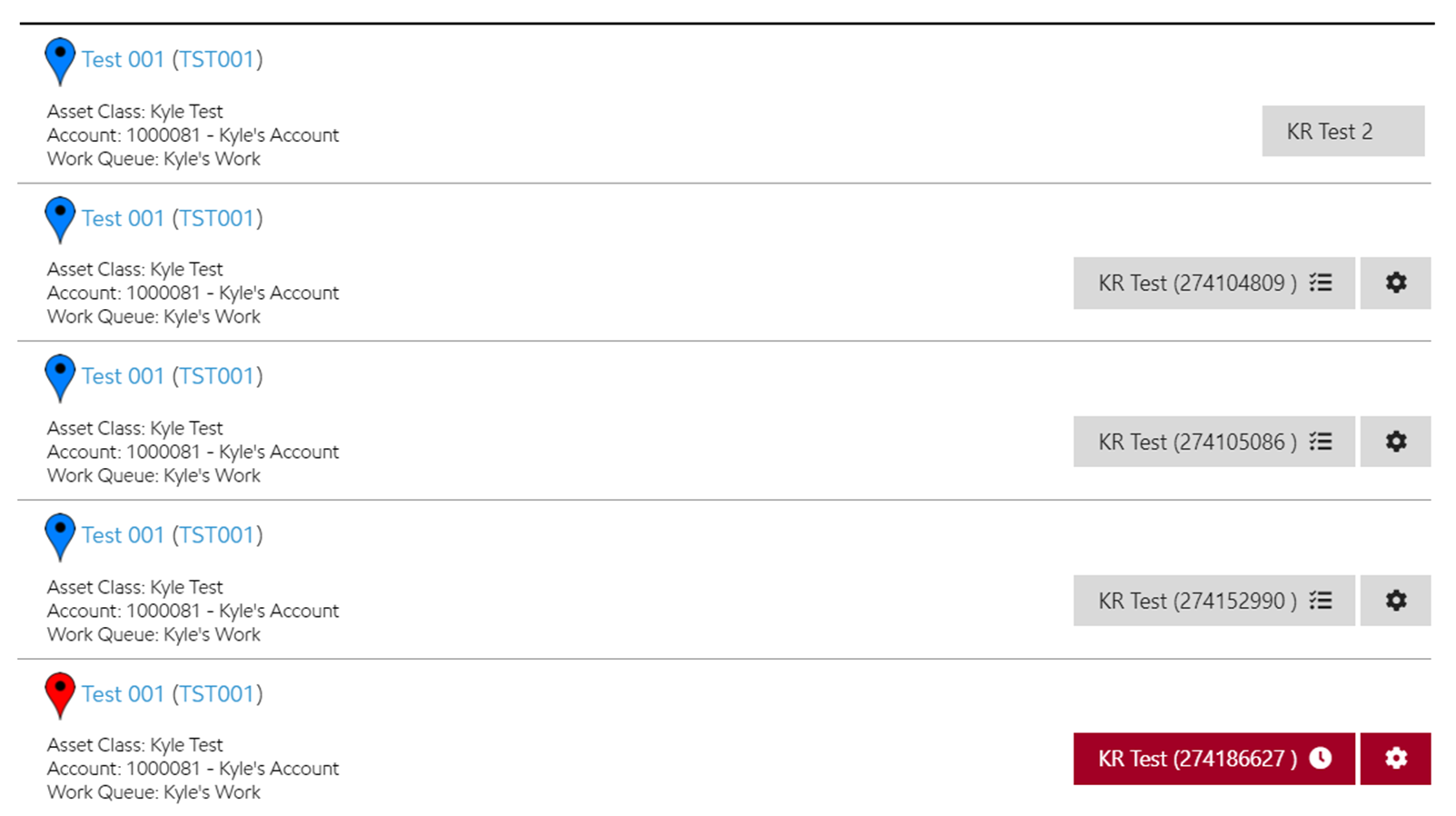The image size is (1456, 816).
Task: Click checklist icon on KR Test (274152990)
Action: click(1321, 601)
